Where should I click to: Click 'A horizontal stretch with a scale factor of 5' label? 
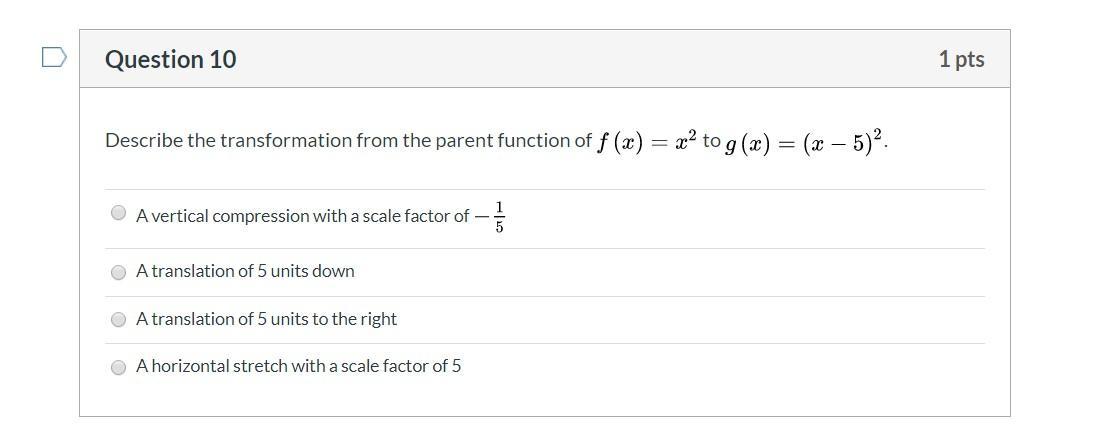(298, 366)
